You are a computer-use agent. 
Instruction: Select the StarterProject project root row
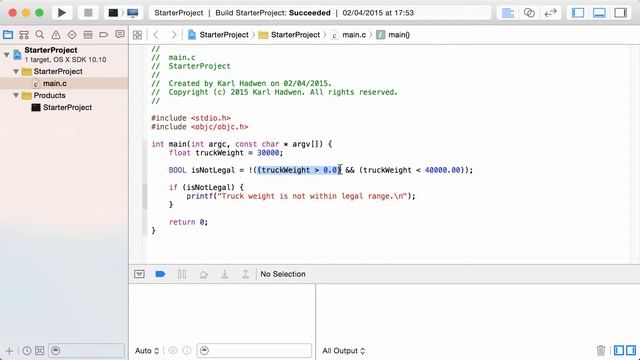pos(64,54)
